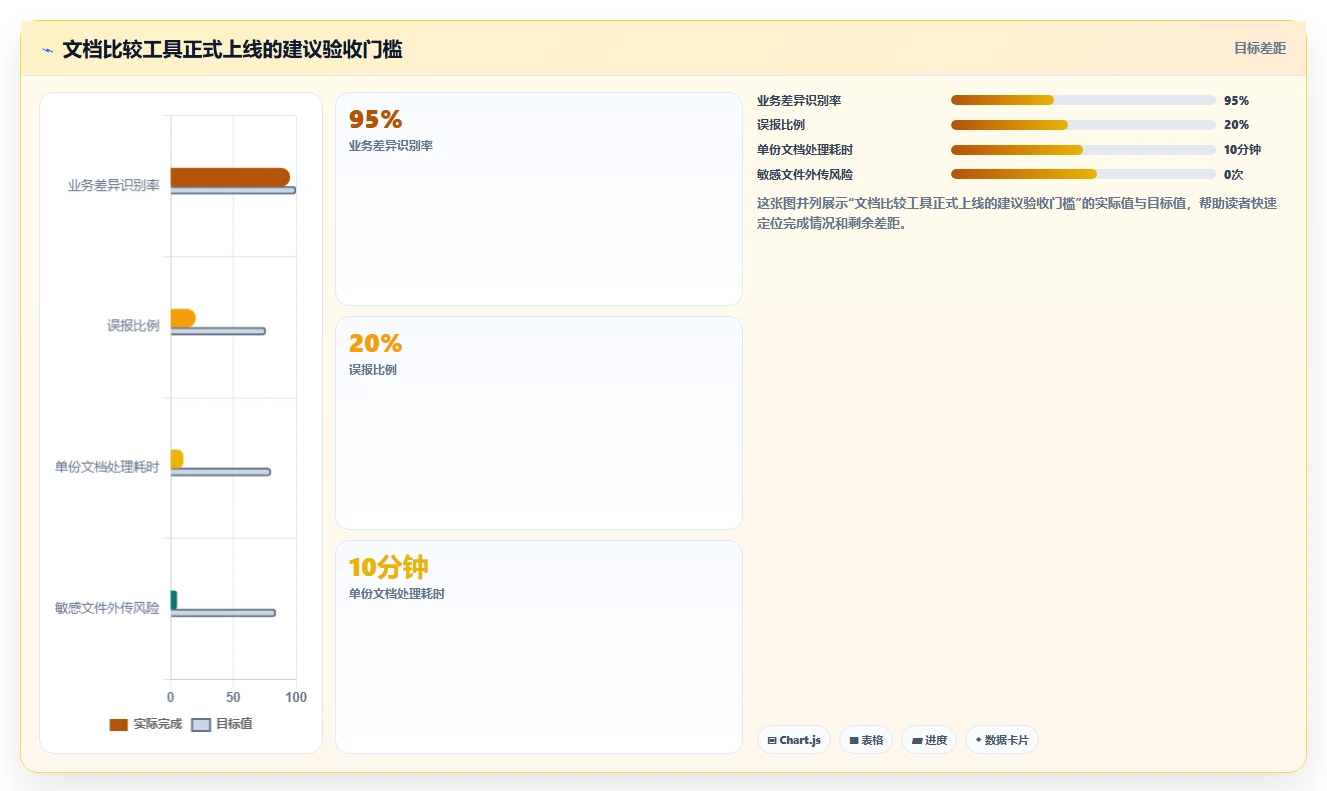Toggle the 实际完成 legend swatch
The image size is (1327, 791).
119,724
